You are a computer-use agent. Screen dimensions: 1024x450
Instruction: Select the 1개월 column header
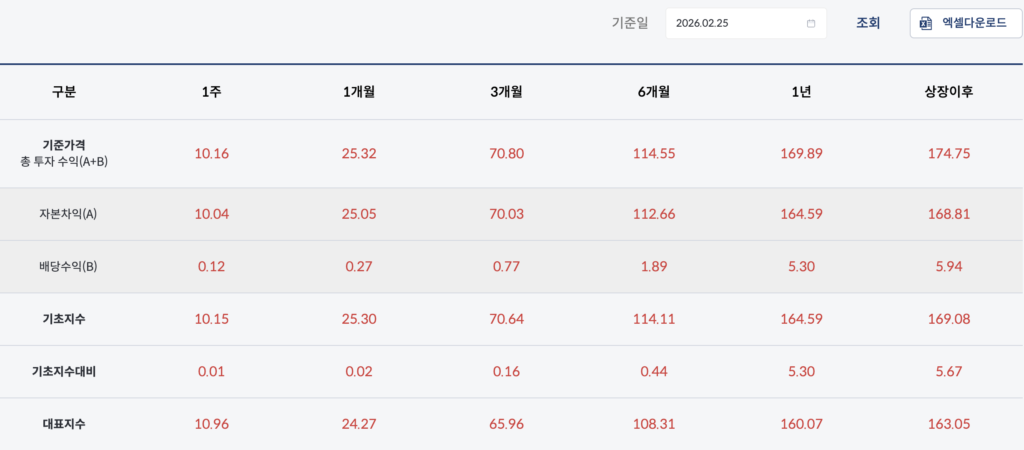click(x=359, y=92)
